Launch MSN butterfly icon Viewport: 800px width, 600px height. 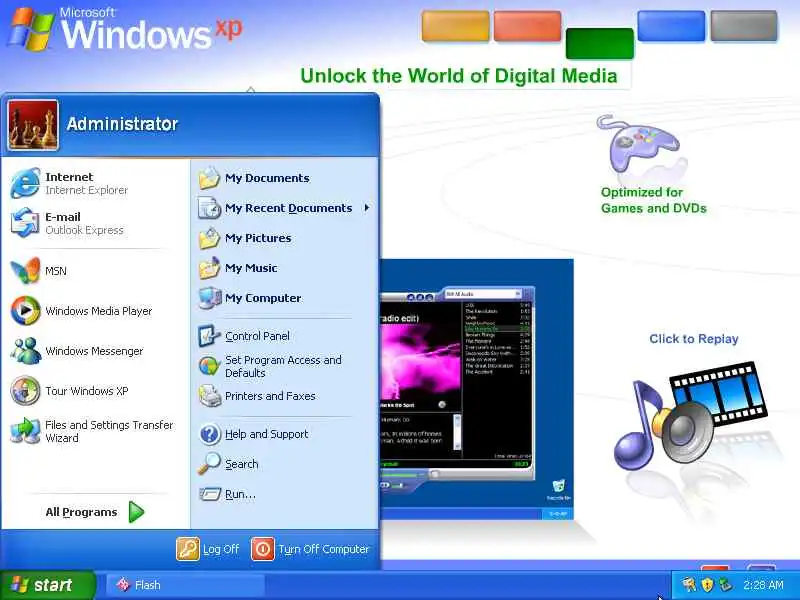coord(25,271)
